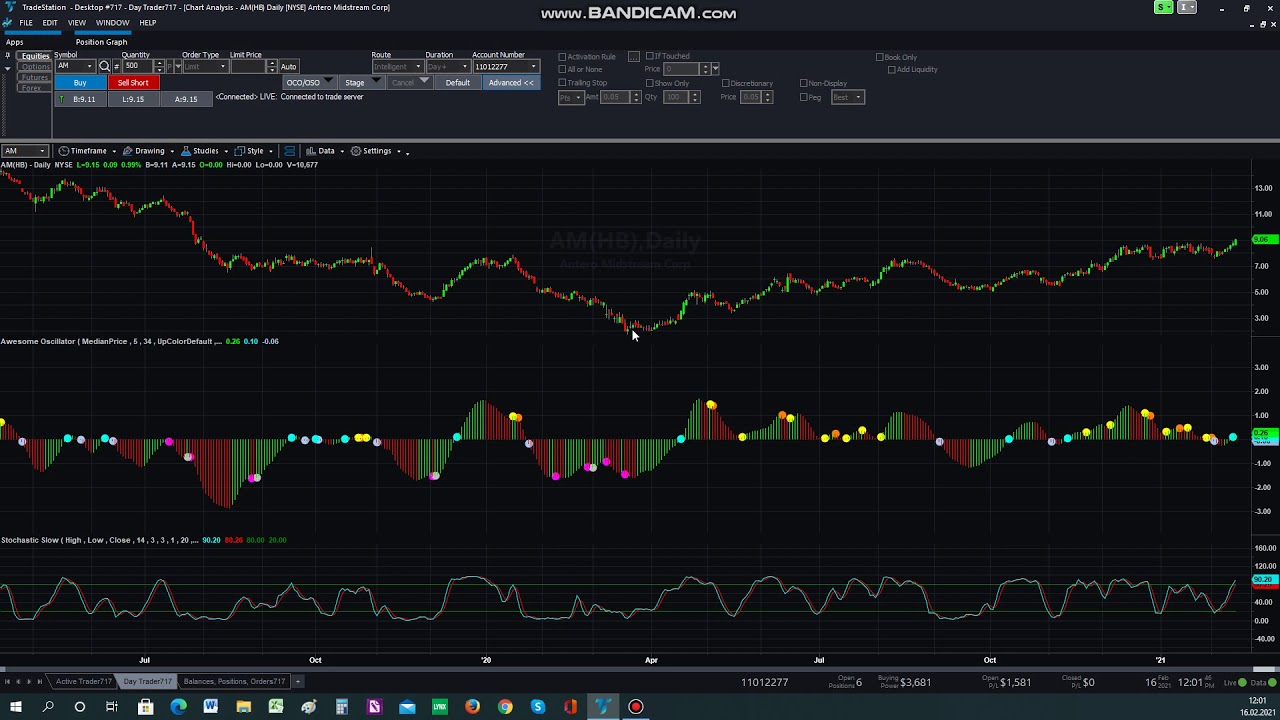1280x720 pixels.
Task: Open the EDIT menu
Action: pyautogui.click(x=50, y=23)
